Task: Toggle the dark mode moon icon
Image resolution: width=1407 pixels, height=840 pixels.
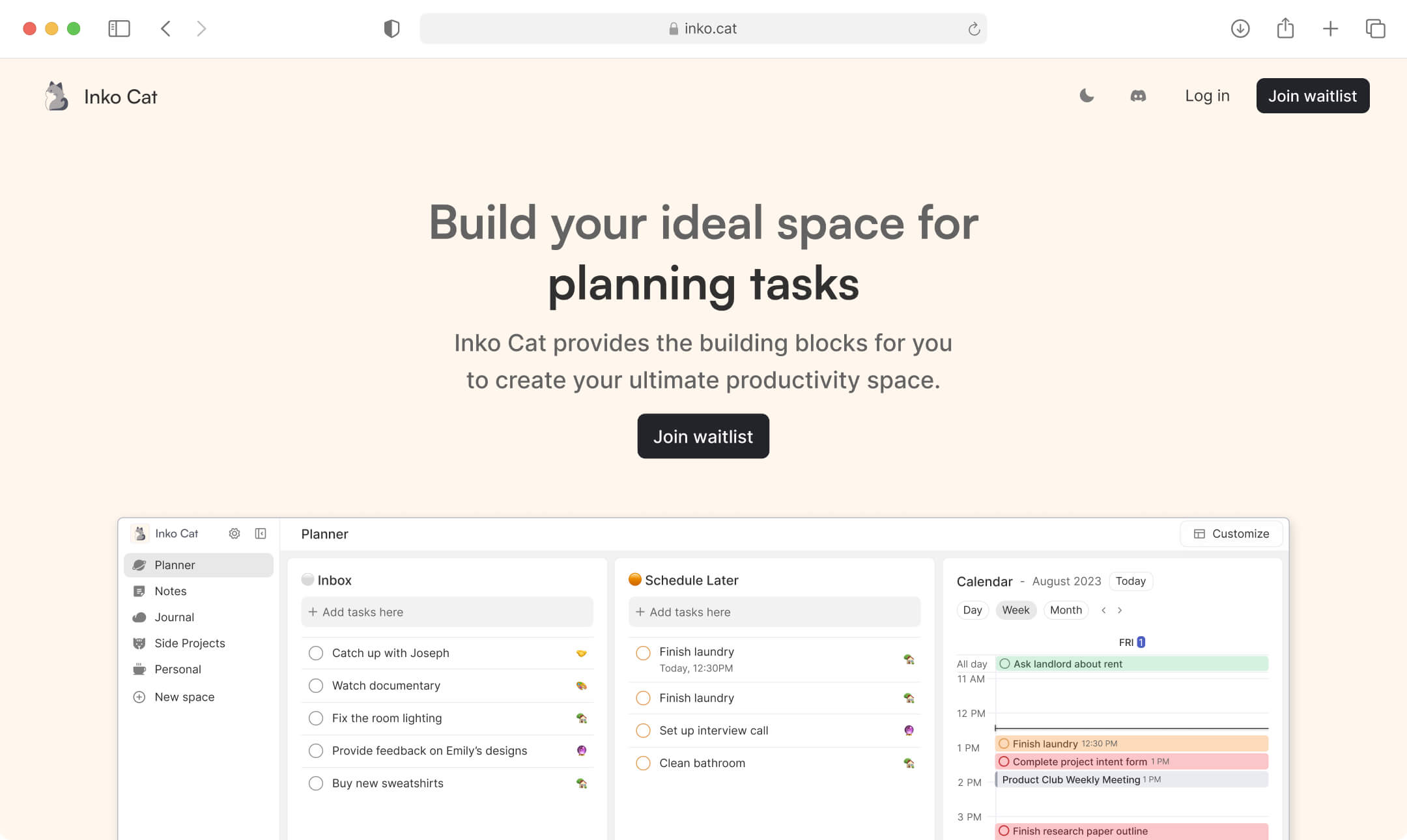Action: [x=1086, y=95]
